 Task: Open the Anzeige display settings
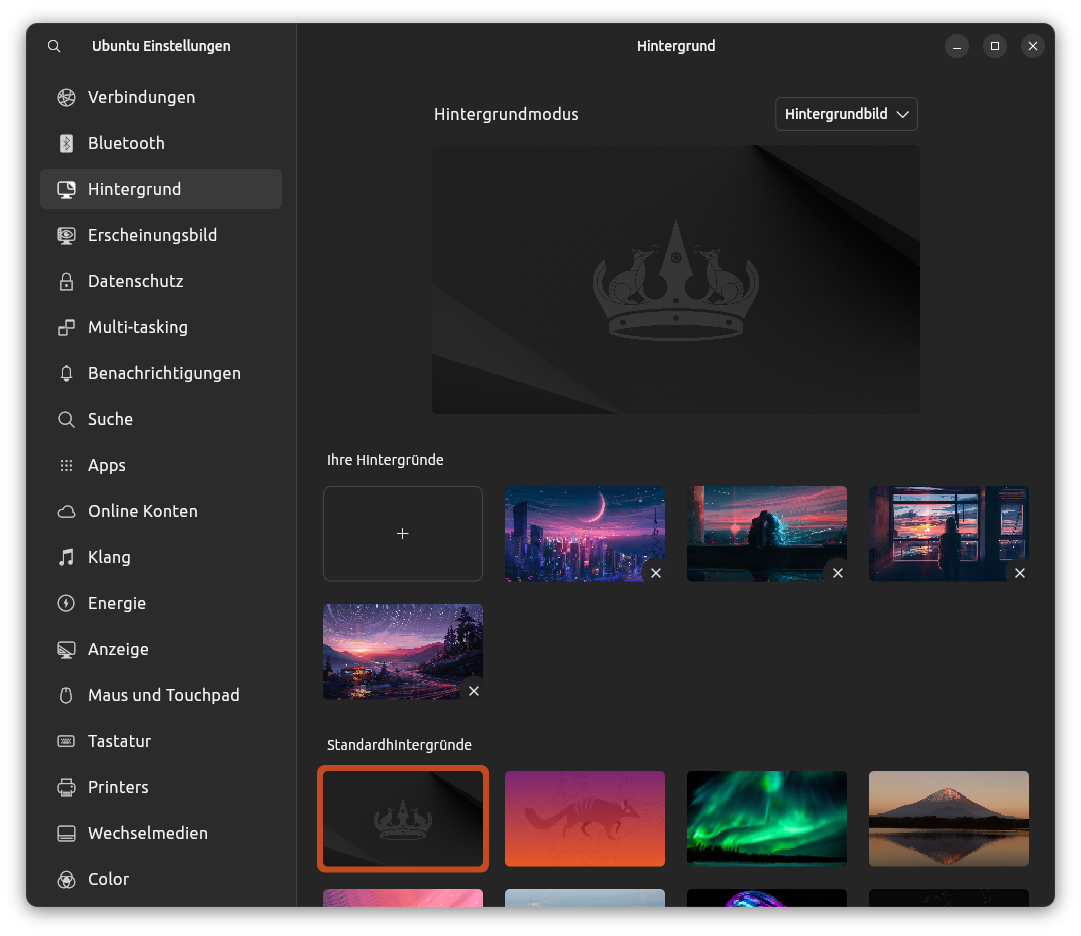click(118, 649)
